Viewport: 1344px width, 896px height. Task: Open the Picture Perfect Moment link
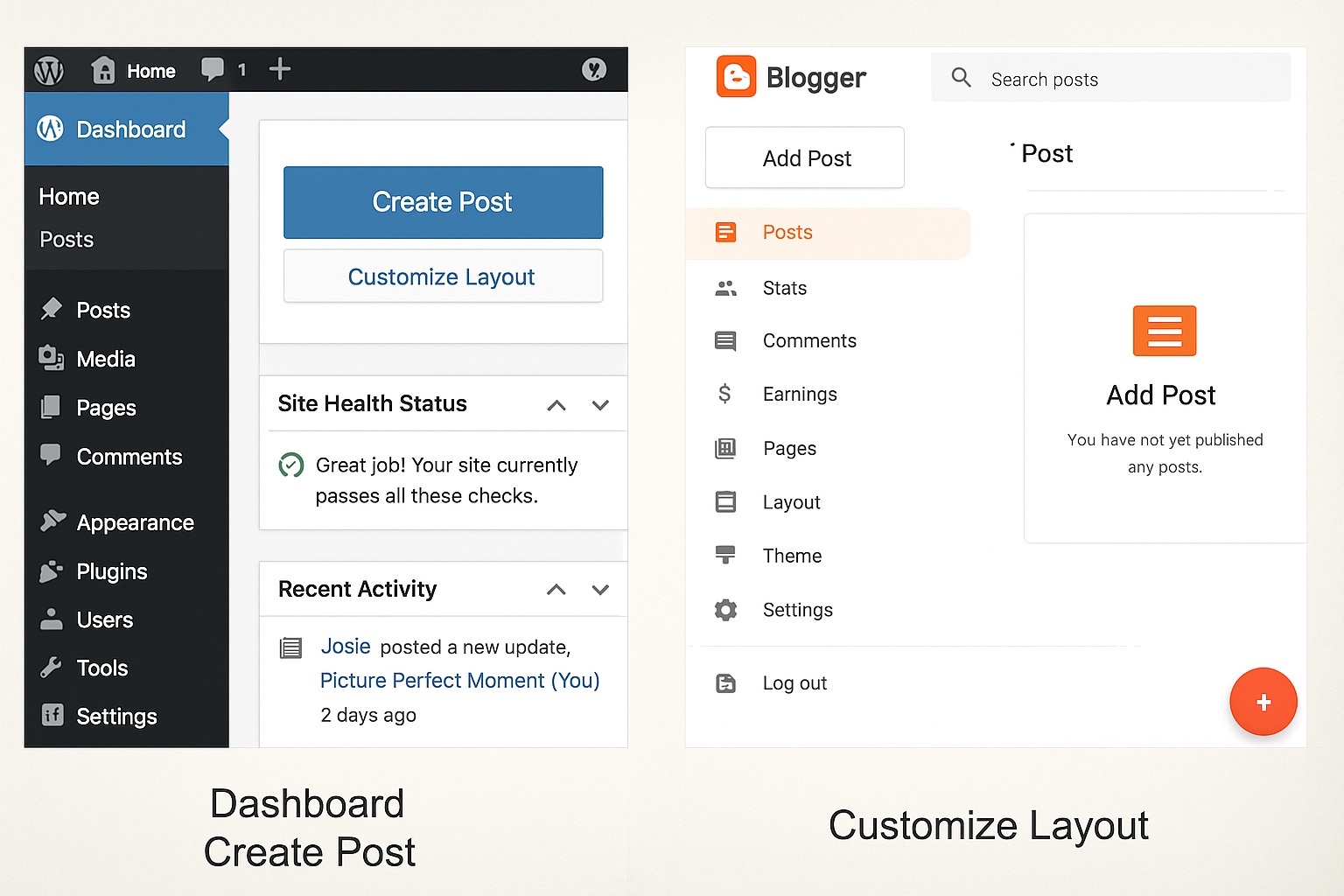(x=459, y=681)
